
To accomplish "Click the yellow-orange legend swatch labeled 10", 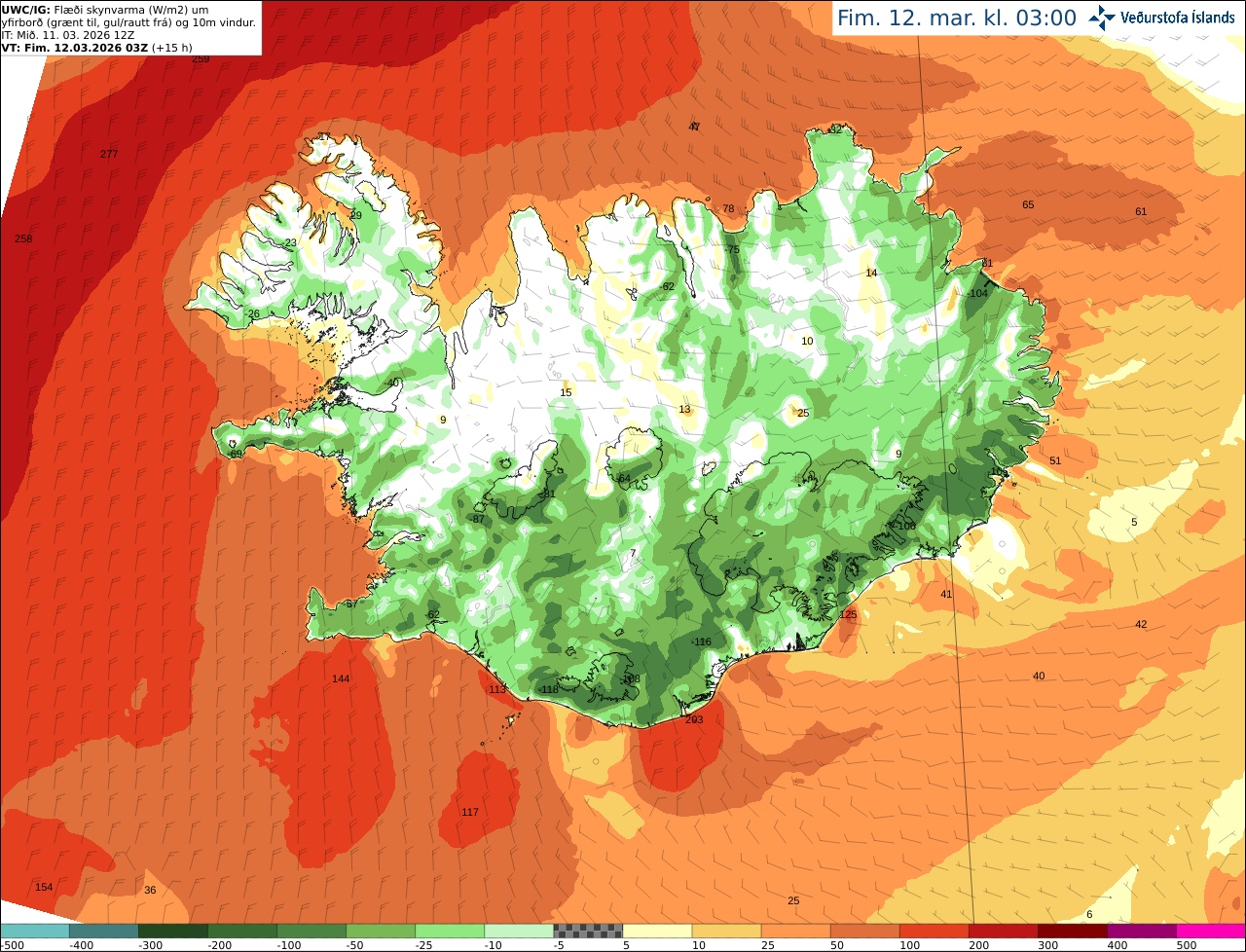I will point(725,931).
